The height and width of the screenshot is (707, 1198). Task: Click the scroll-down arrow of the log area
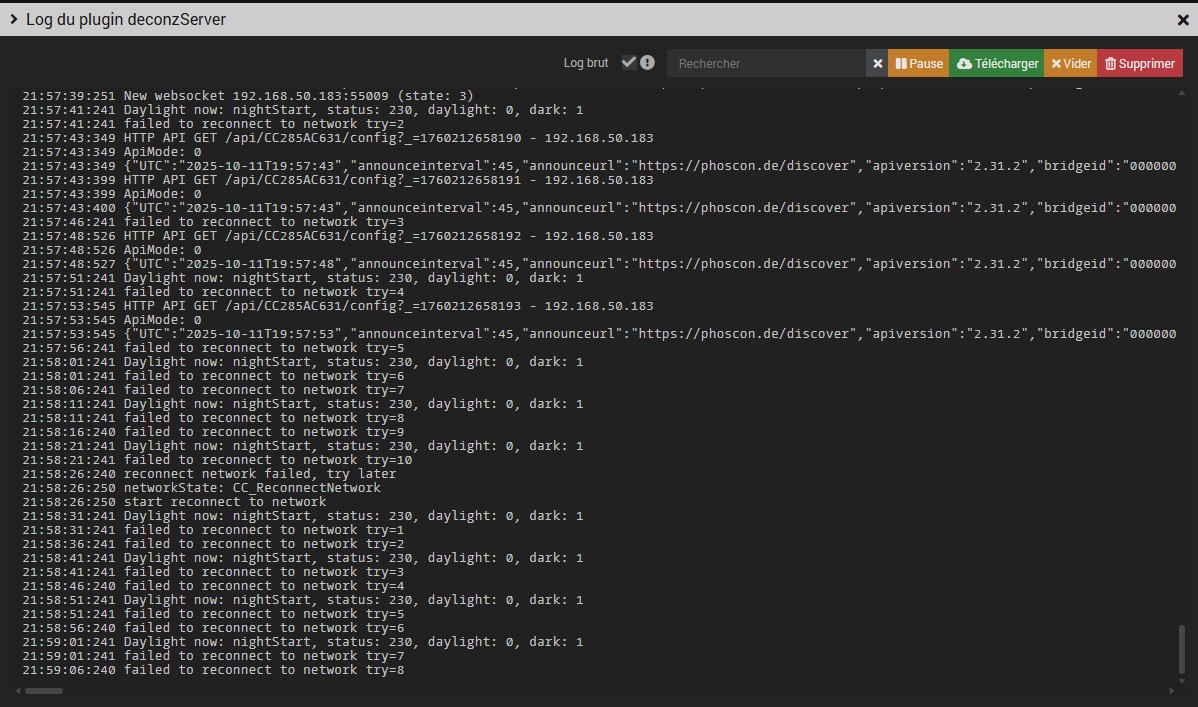coord(1182,681)
